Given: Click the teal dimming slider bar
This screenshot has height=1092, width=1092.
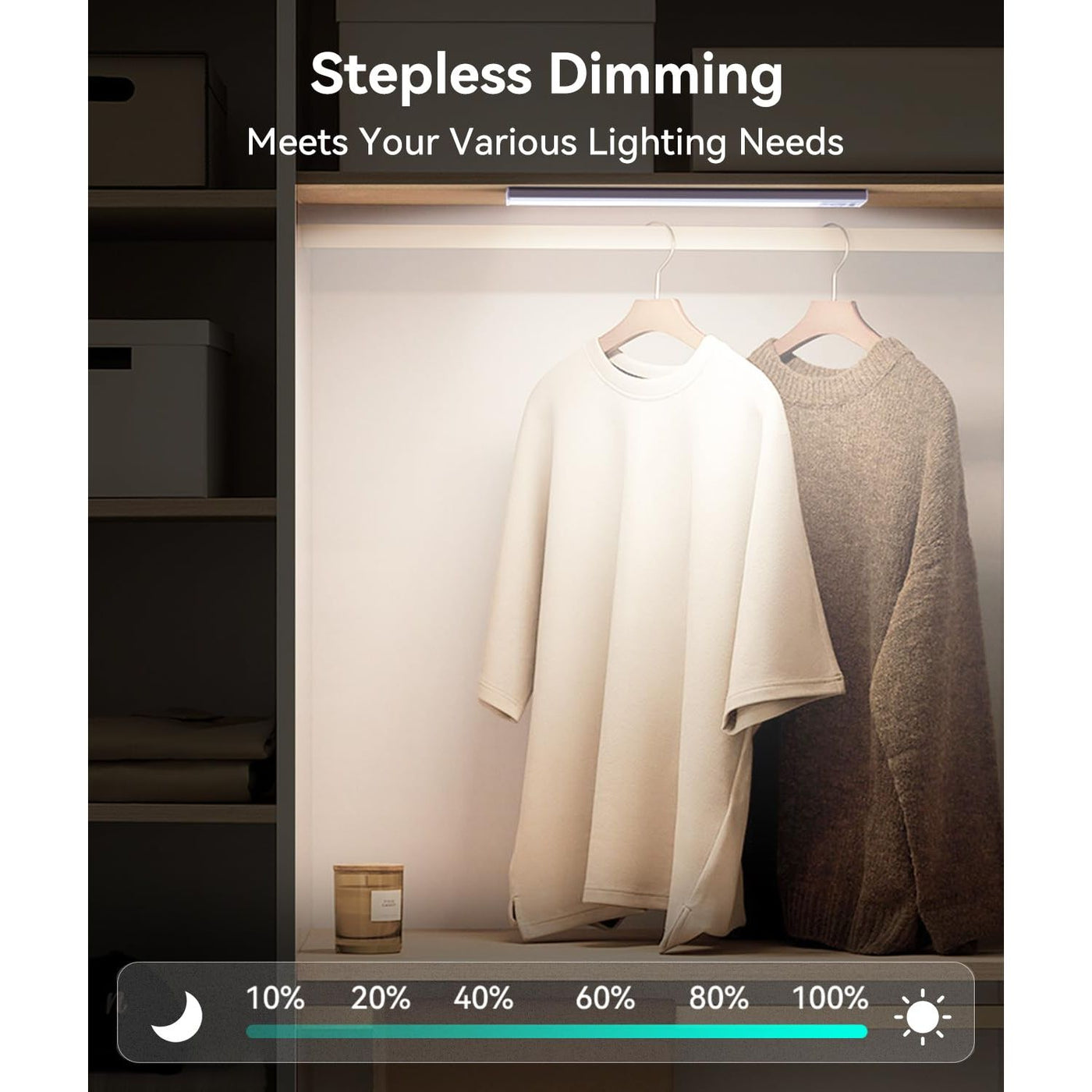Looking at the screenshot, I should [556, 1031].
